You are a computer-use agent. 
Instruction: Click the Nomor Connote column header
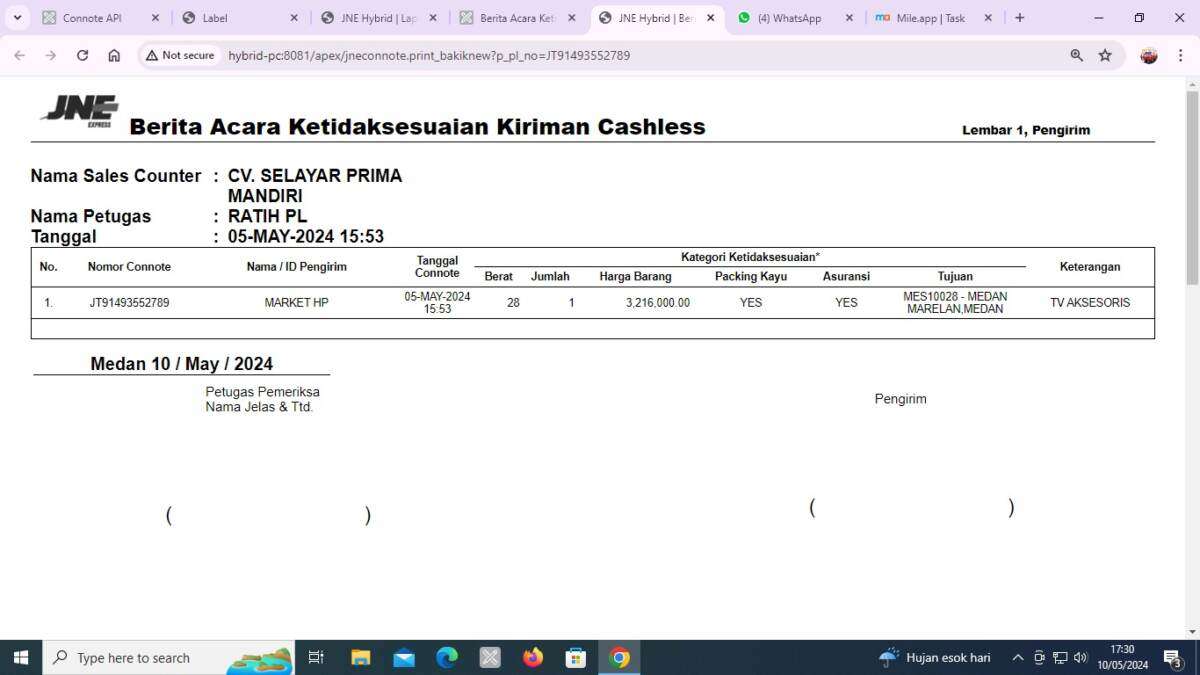pyautogui.click(x=129, y=267)
